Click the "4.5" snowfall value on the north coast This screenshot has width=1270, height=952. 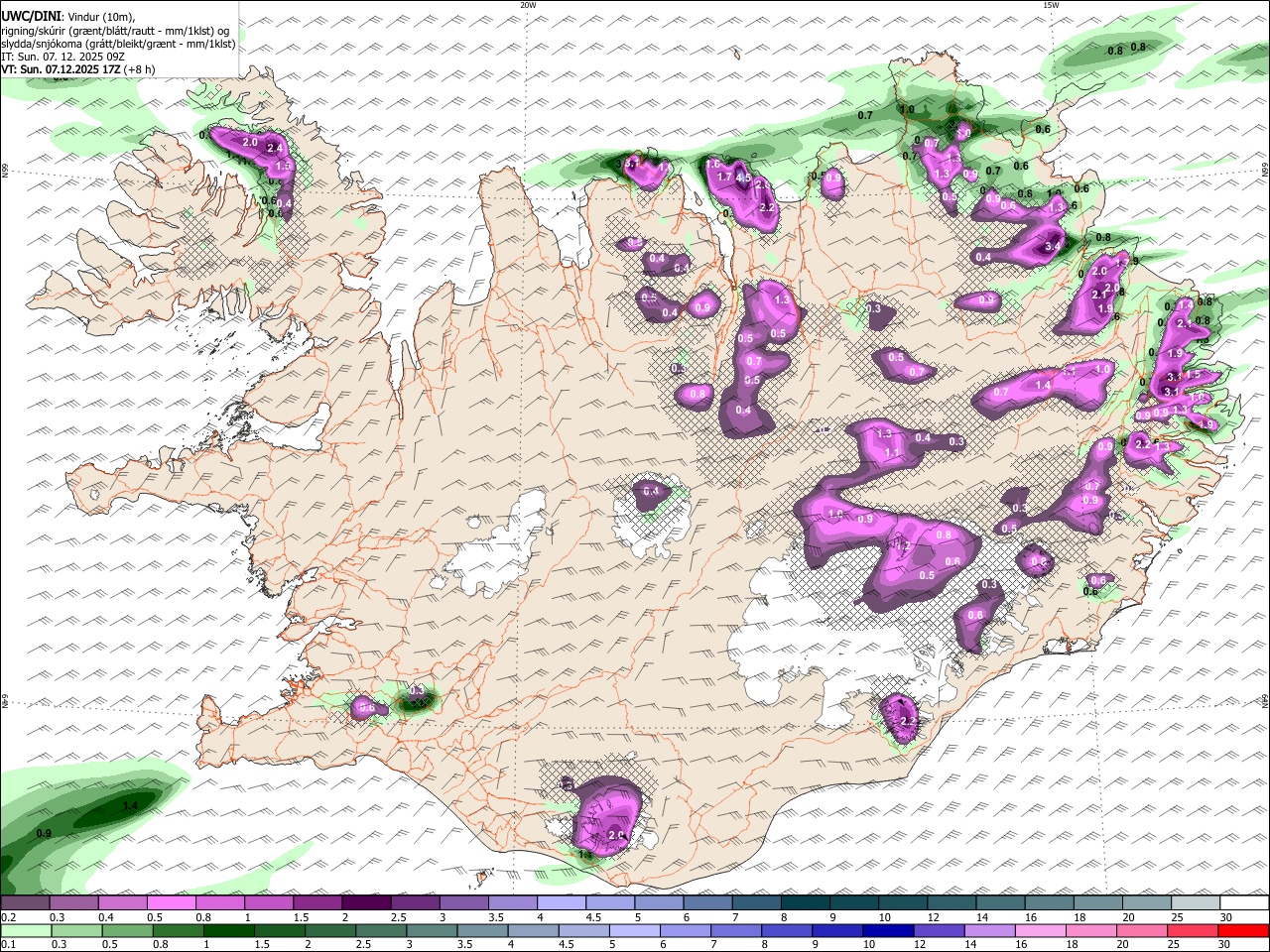click(x=743, y=178)
